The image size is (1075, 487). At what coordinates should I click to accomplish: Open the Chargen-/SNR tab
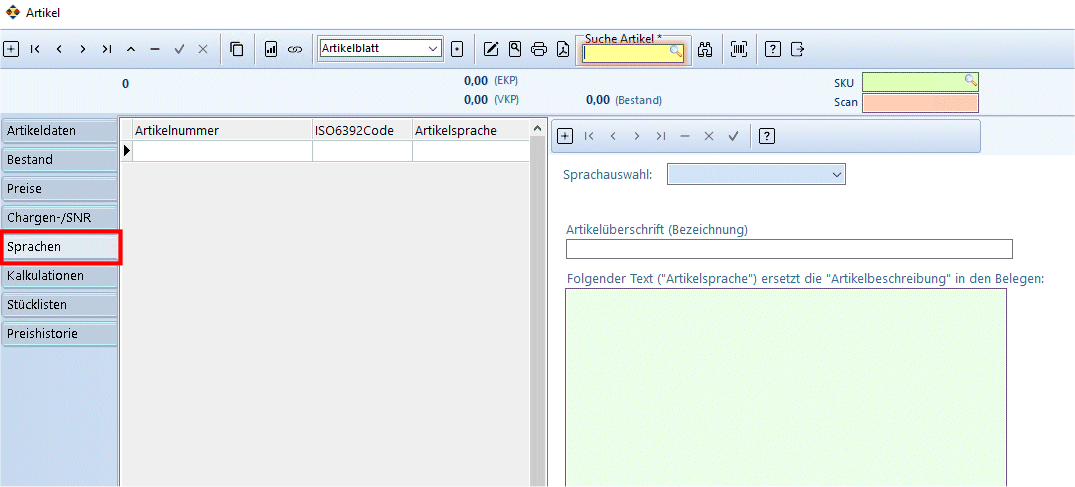point(59,218)
